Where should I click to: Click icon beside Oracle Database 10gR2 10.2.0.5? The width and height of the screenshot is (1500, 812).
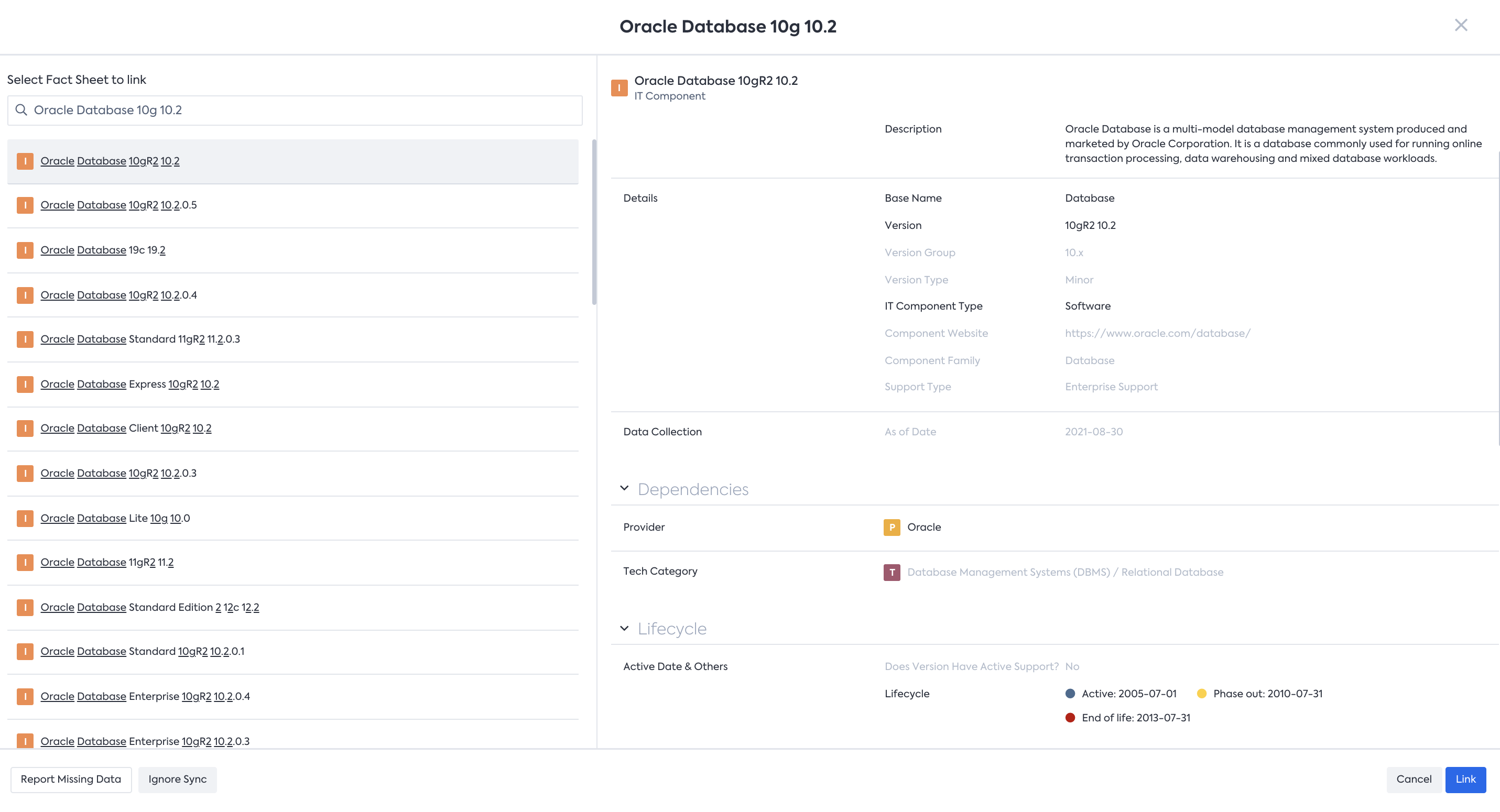pos(25,205)
